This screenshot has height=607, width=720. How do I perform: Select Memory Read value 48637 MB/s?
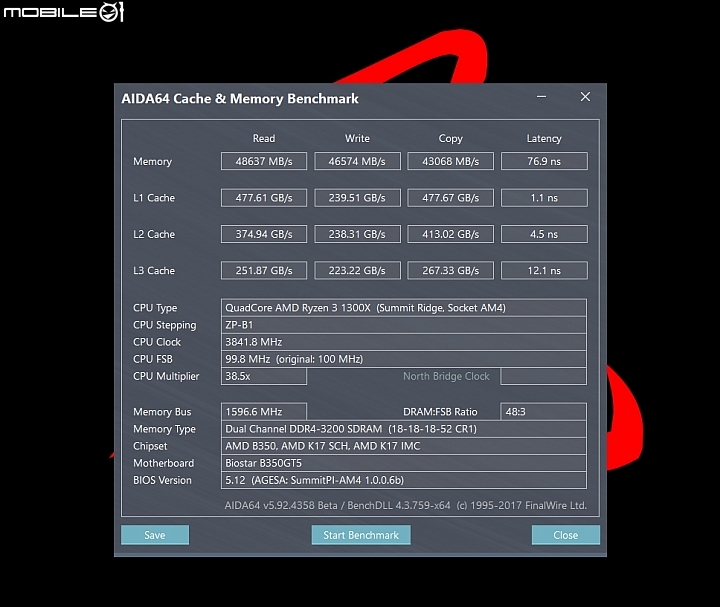coord(264,161)
